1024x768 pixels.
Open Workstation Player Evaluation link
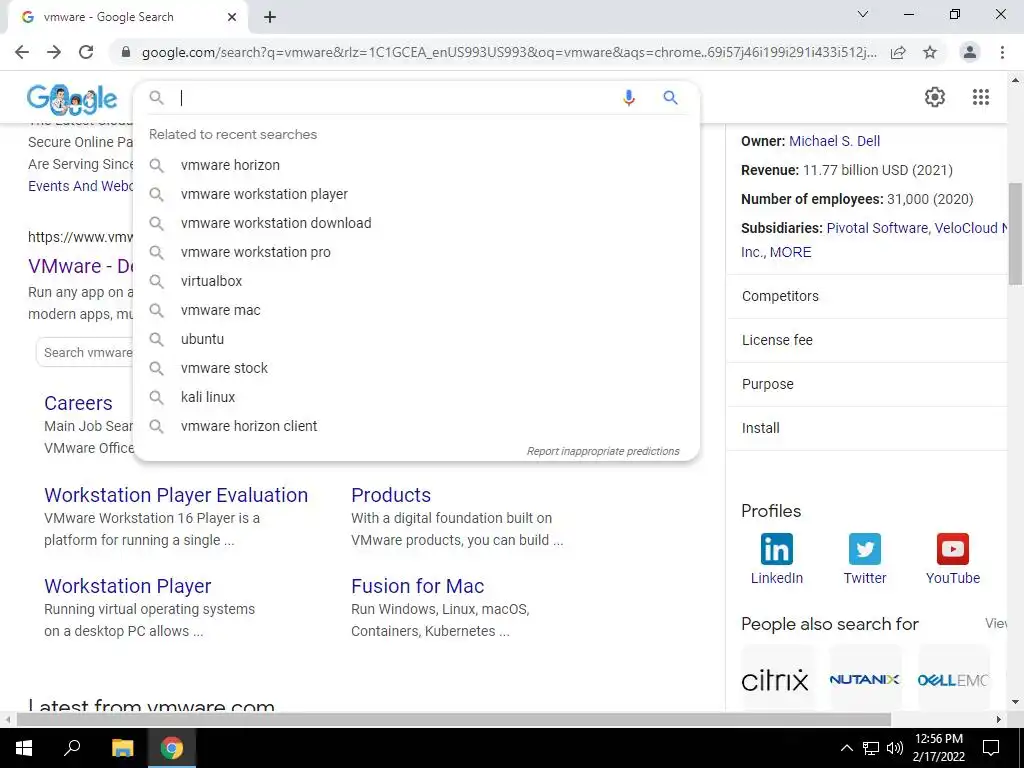point(176,495)
